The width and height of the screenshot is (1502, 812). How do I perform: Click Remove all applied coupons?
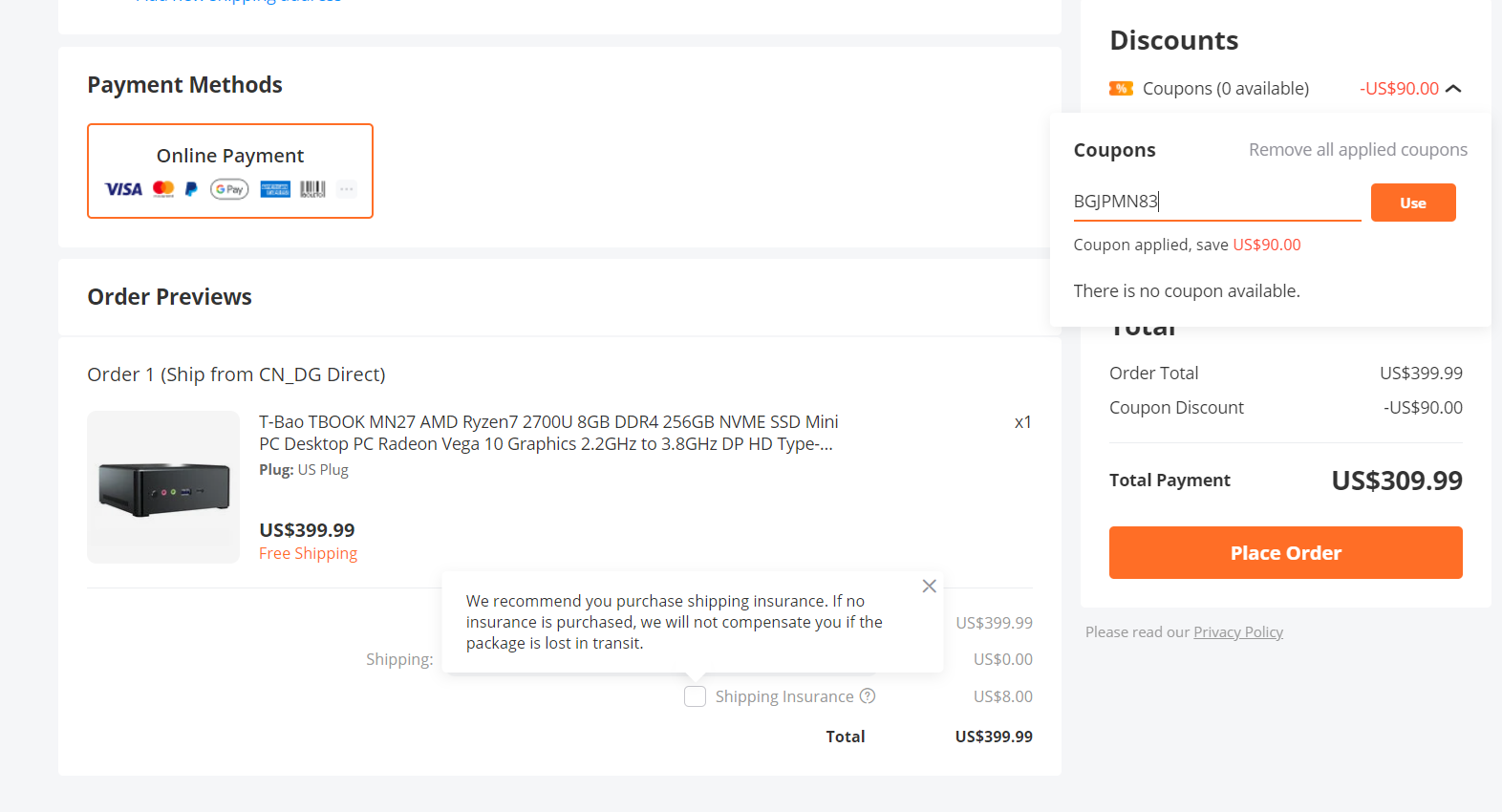(1358, 150)
